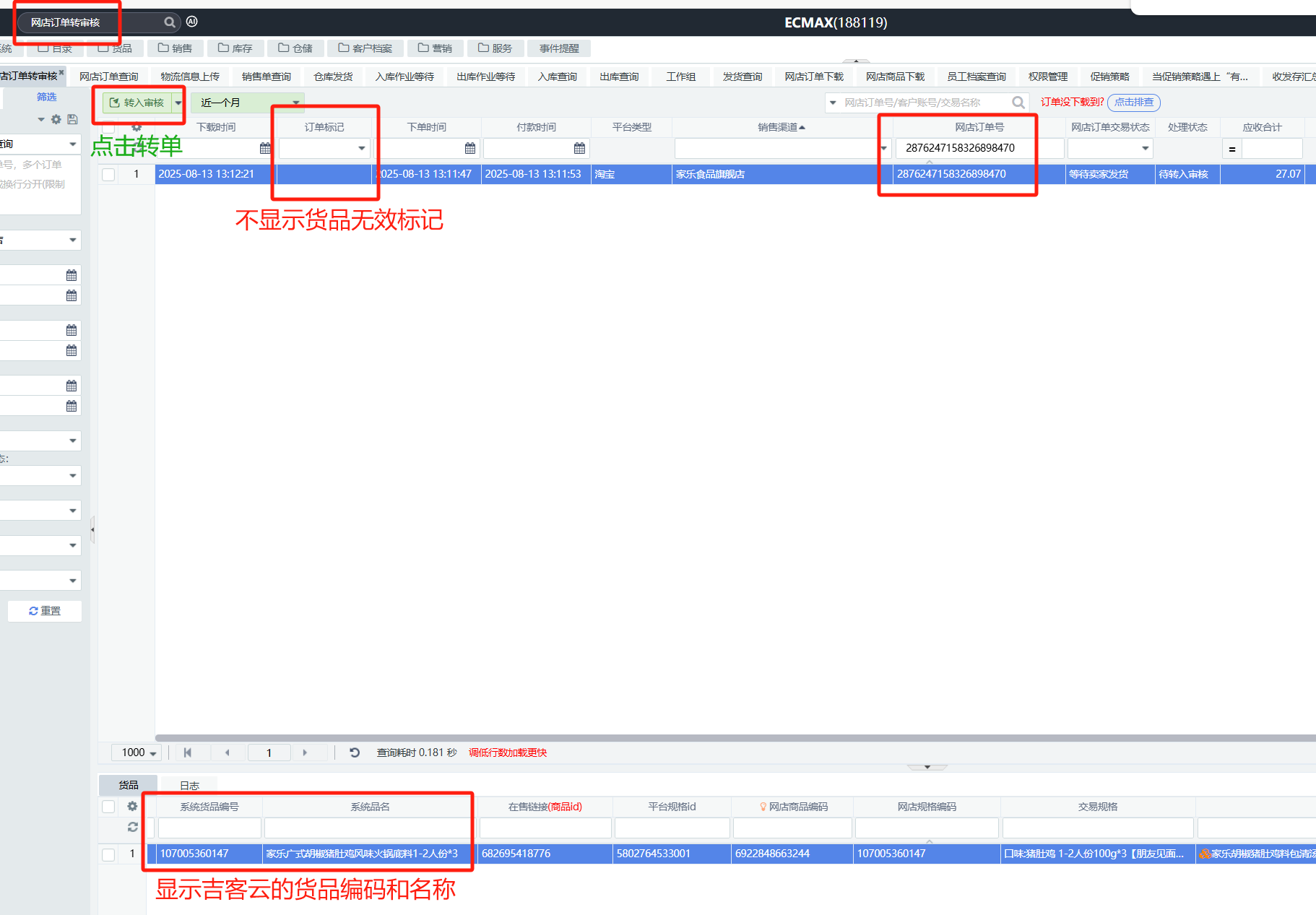
Task: Click the 重置 reset button
Action: coord(45,611)
